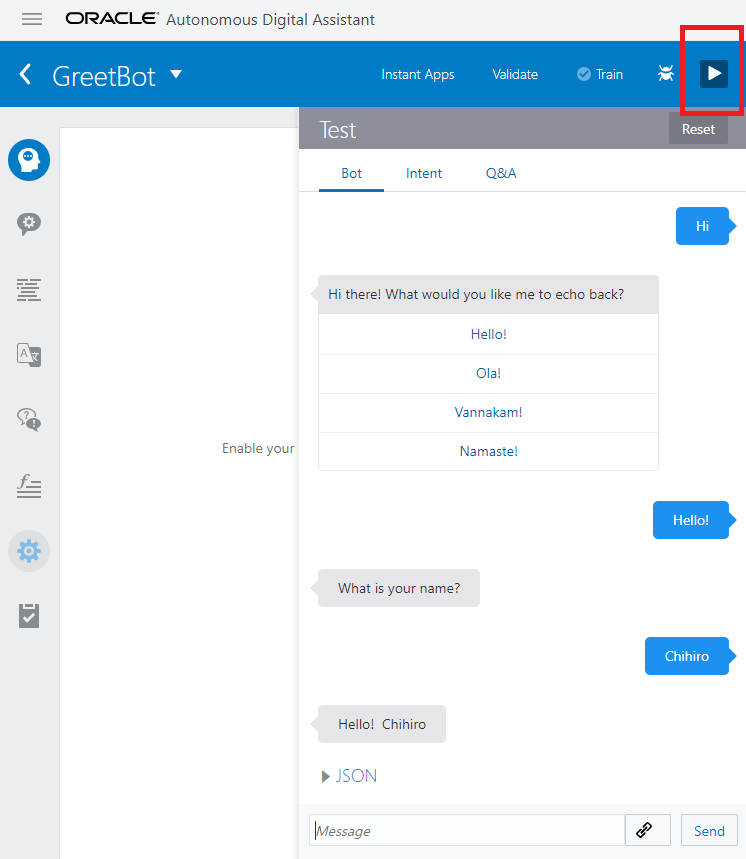Open the Q&A question bubble icon

click(x=29, y=420)
